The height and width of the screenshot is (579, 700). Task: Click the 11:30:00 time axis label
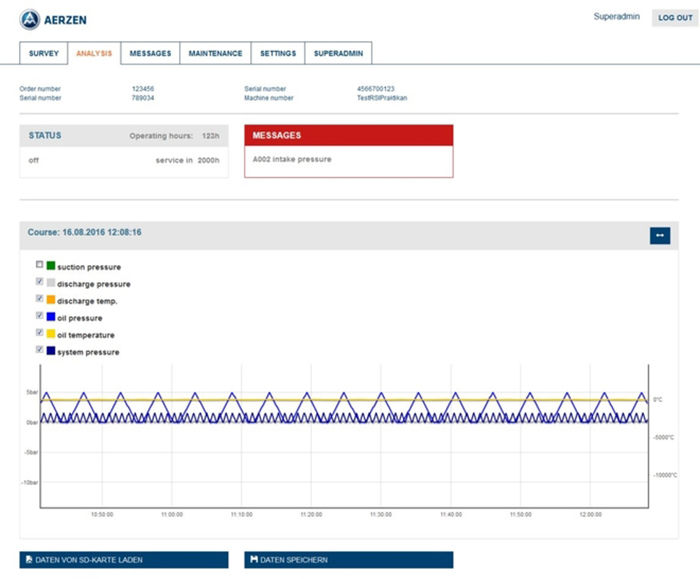[x=381, y=515]
